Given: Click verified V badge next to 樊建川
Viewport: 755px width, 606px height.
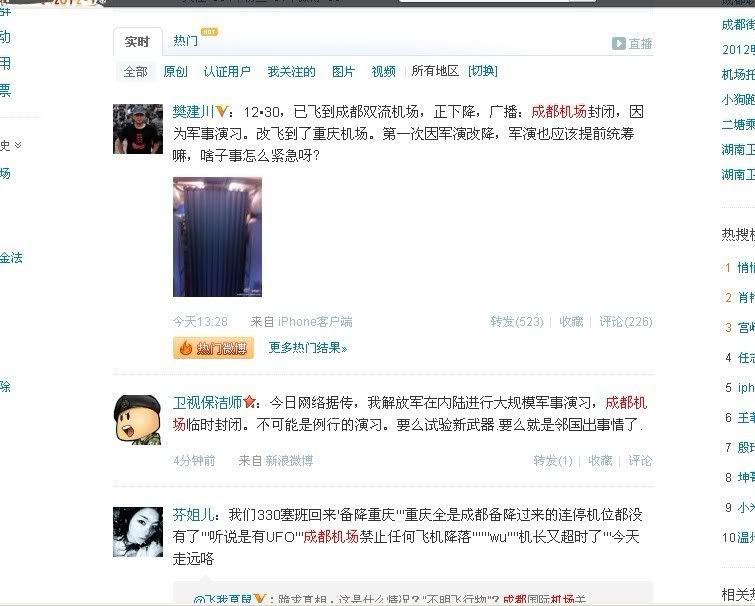Looking at the screenshot, I should pyautogui.click(x=221, y=112).
